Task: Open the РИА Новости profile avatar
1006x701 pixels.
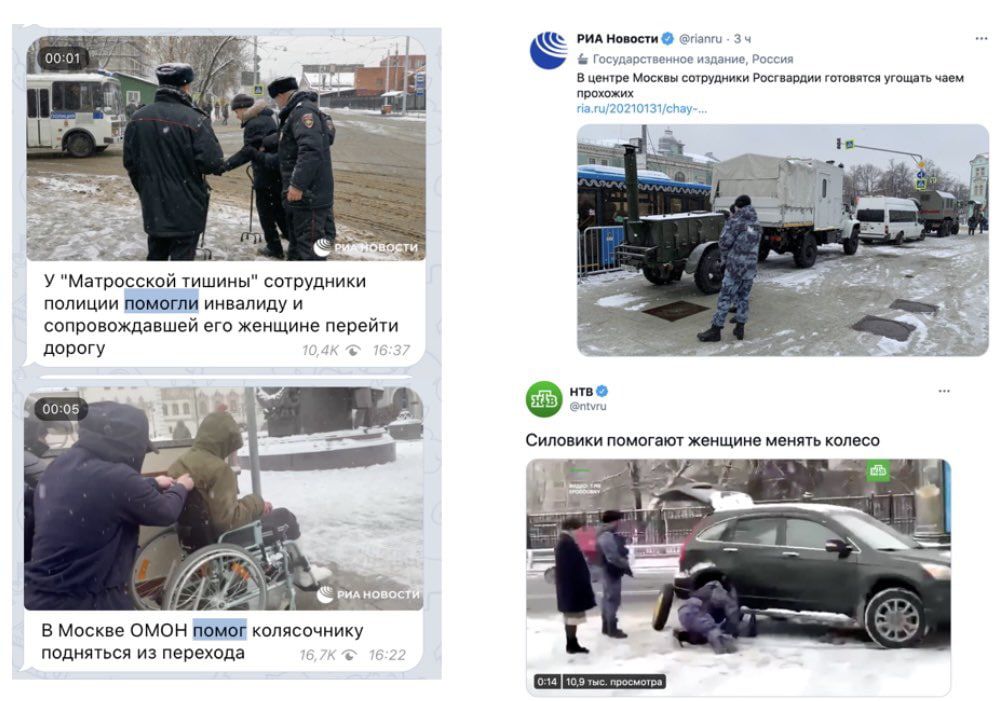Action: point(549,50)
